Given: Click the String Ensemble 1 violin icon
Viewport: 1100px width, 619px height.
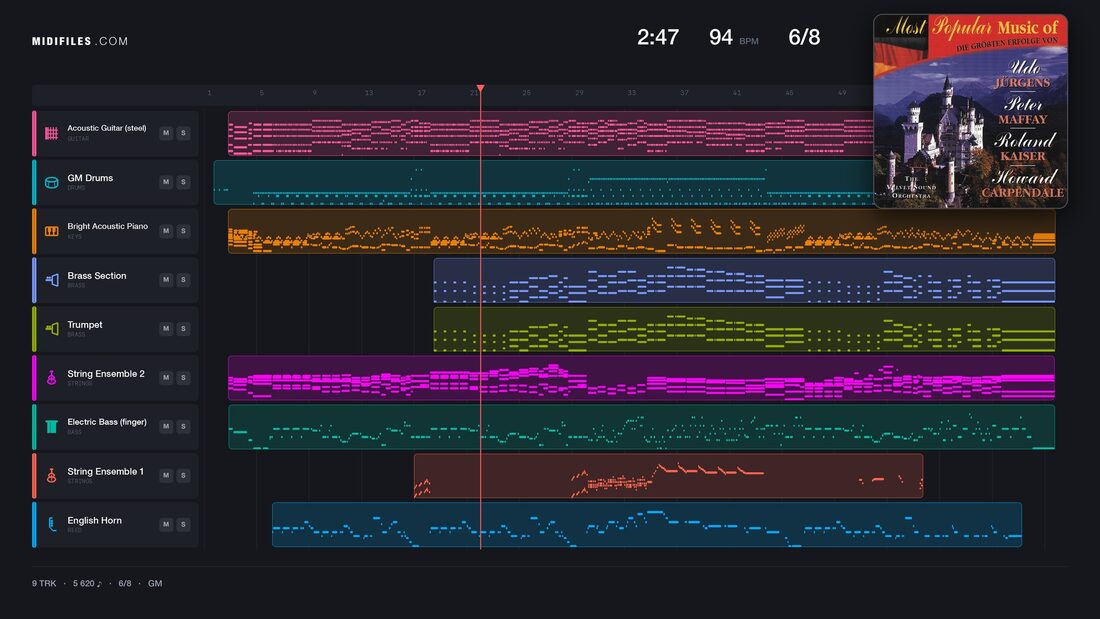Looking at the screenshot, I should [51, 475].
